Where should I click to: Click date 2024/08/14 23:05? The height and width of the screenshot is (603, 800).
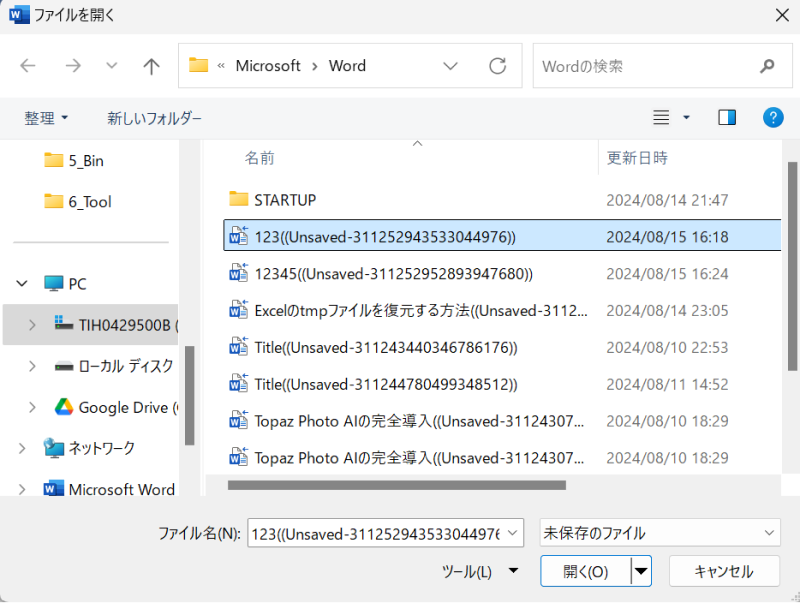667,311
